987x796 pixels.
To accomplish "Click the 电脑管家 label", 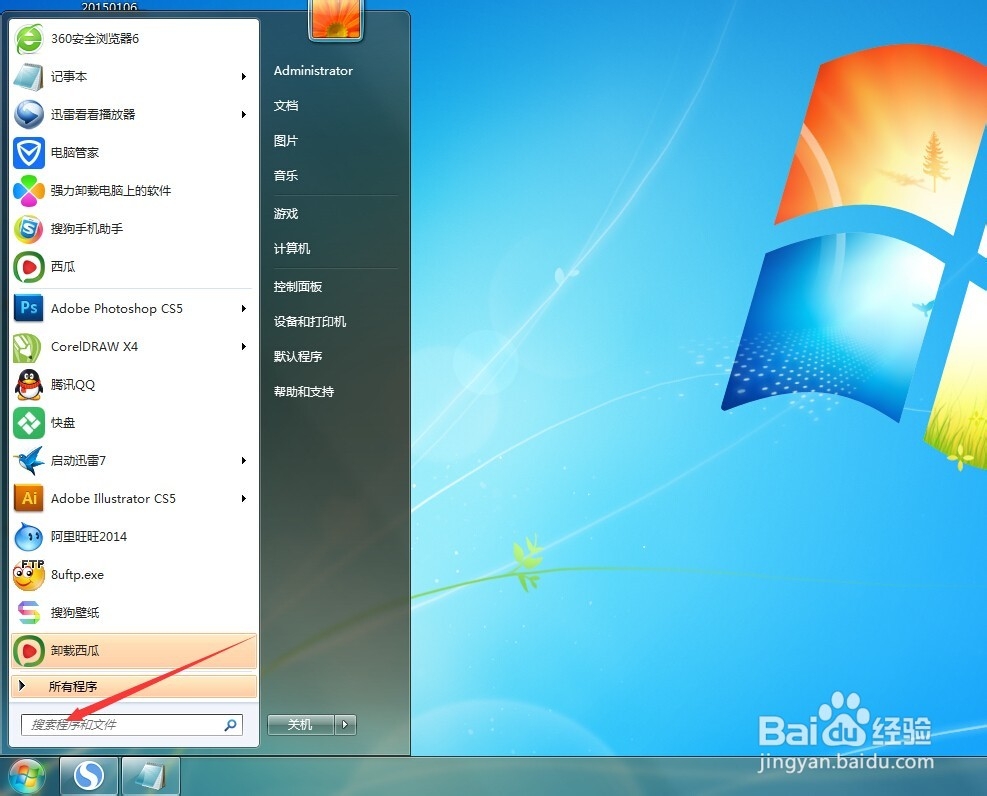I will 75,153.
